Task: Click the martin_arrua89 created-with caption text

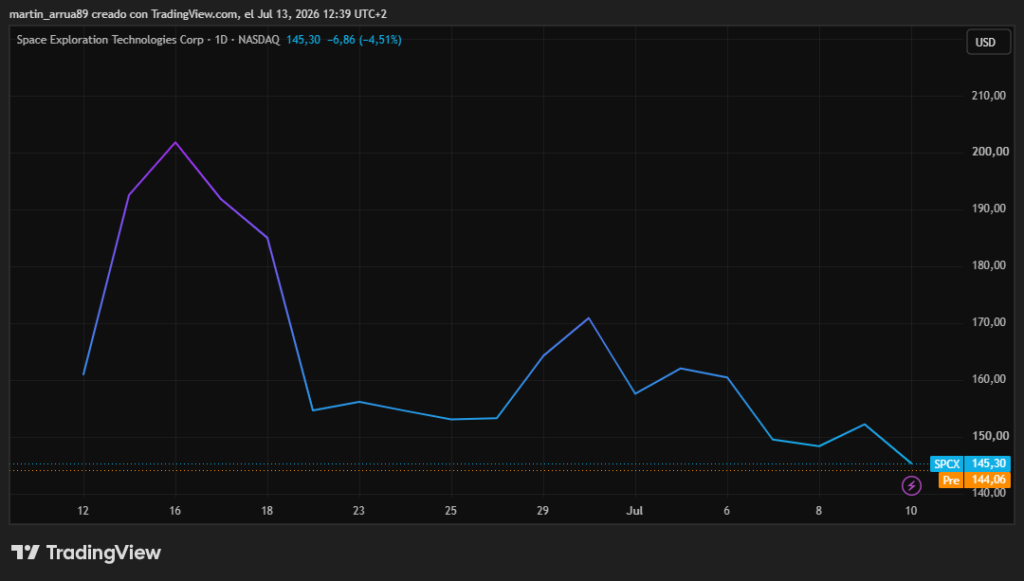Action: tap(198, 14)
